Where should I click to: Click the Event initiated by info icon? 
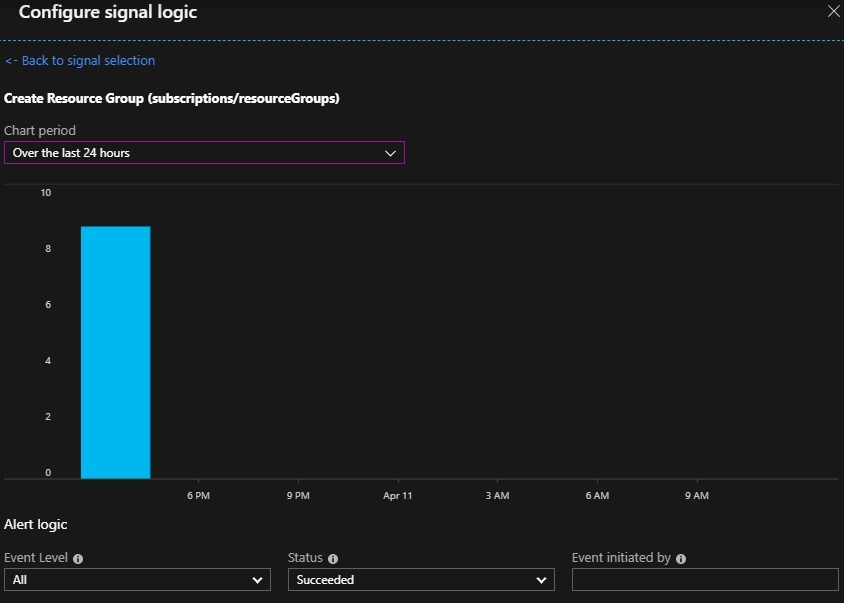coord(681,559)
